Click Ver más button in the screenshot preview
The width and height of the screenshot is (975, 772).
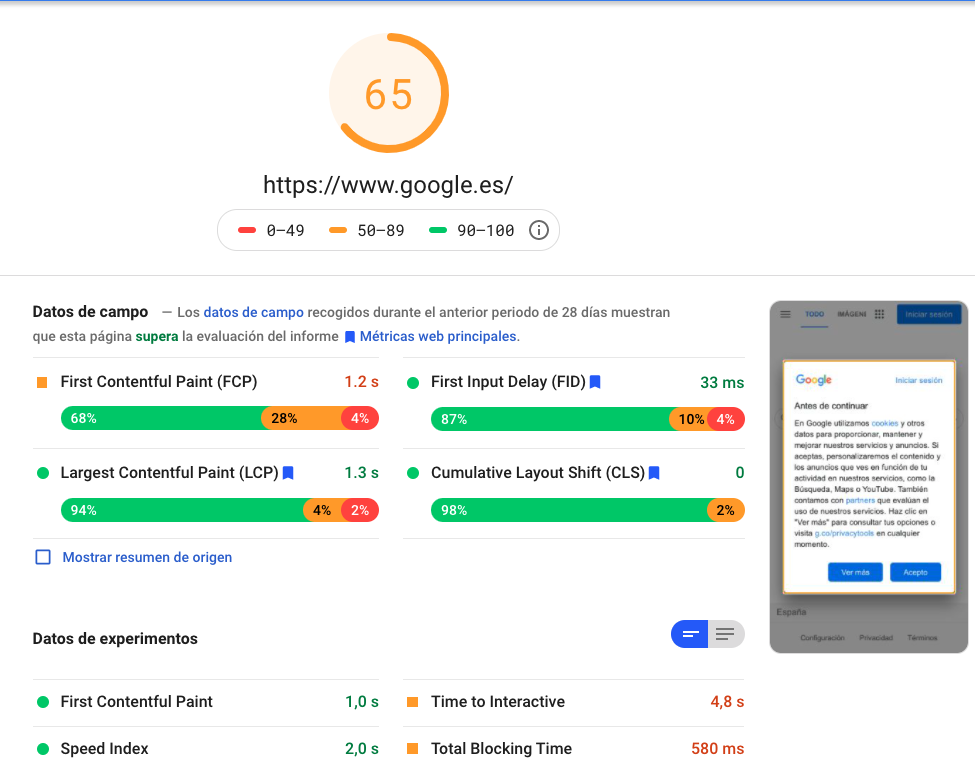855,572
